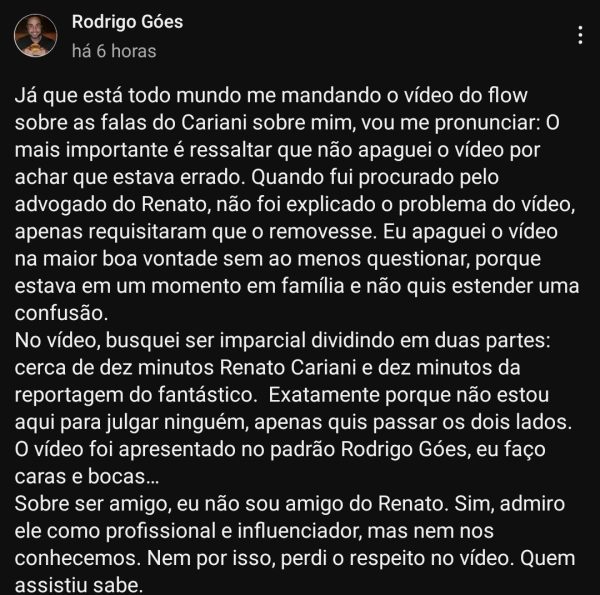Image resolution: width=600 pixels, height=595 pixels.
Task: Click the phrase 'padrão Rodrigo Góes'
Action: pos(369,449)
